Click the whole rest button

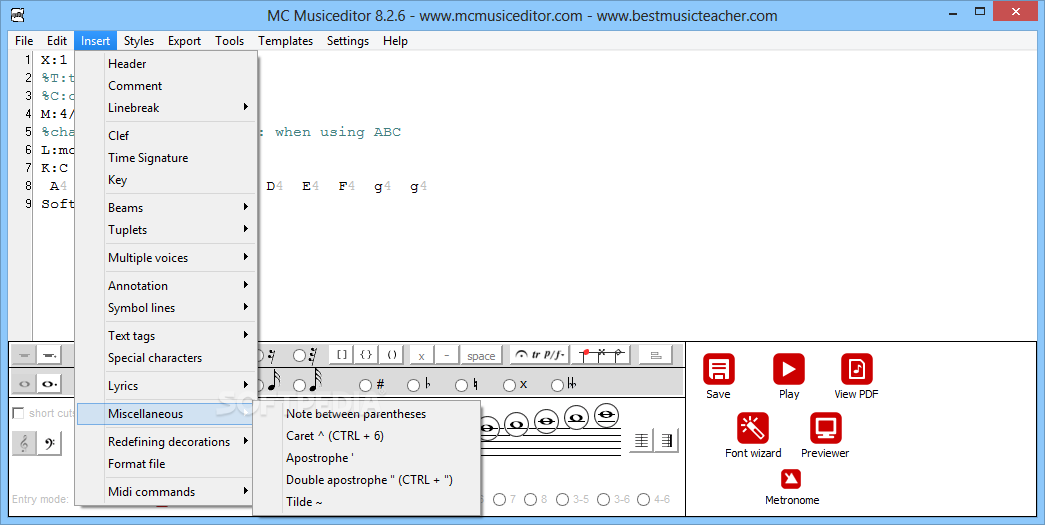(x=24, y=355)
